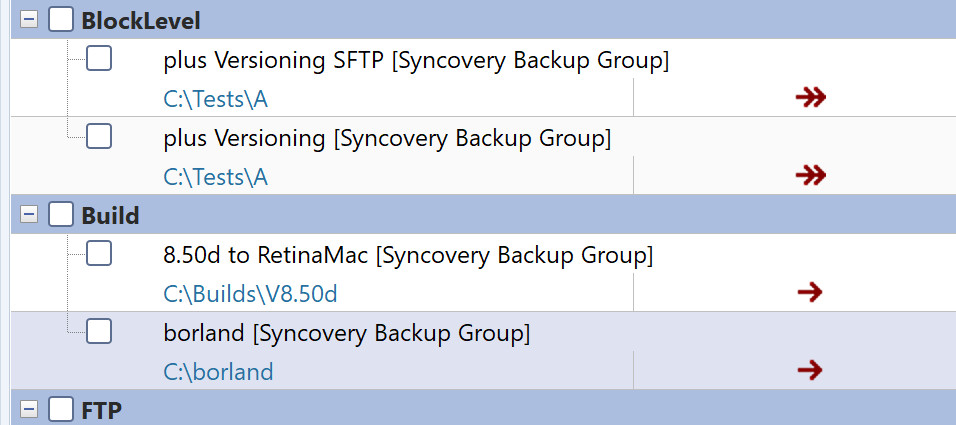Tick the BlockLevel group checkbox
Viewport: 956px width, 425px height.
click(x=62, y=19)
